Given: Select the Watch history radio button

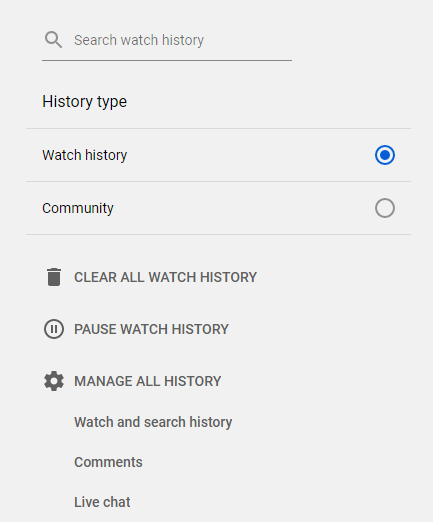Looking at the screenshot, I should [x=385, y=155].
